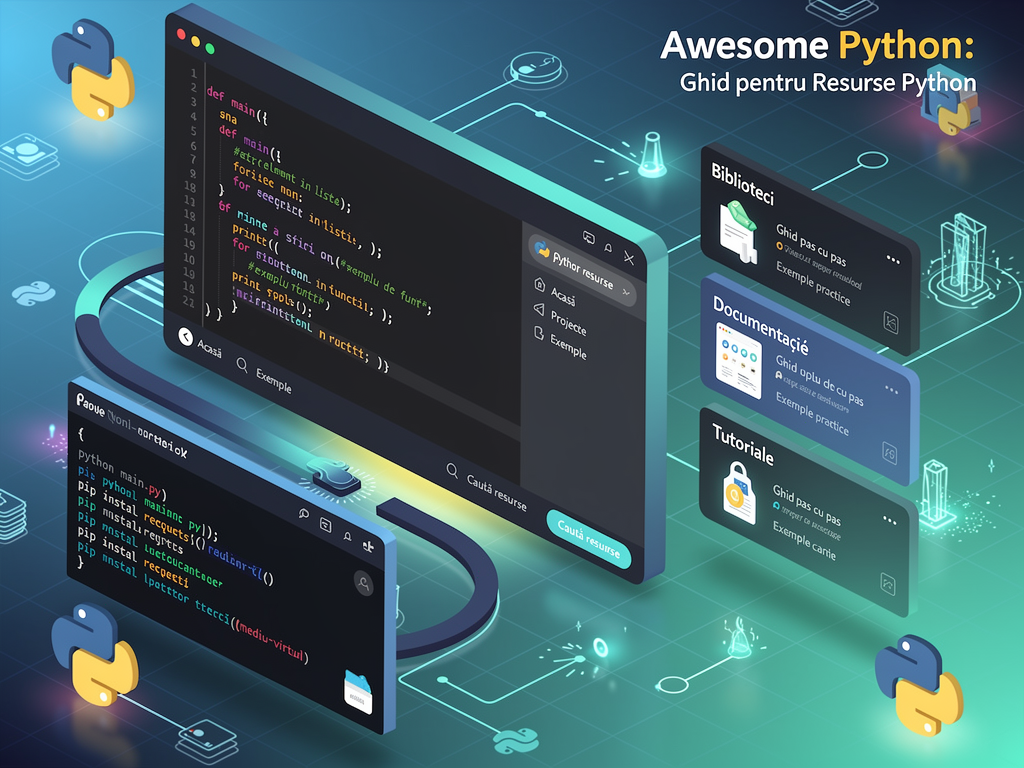The height and width of the screenshot is (768, 1024).
Task: Click magnifier icon beside Exemple in editor bar
Action: [x=242, y=364]
